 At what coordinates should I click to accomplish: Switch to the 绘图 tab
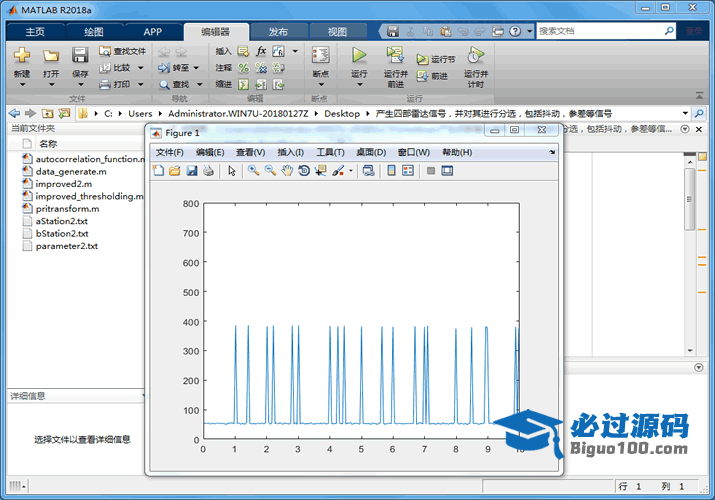coord(94,31)
